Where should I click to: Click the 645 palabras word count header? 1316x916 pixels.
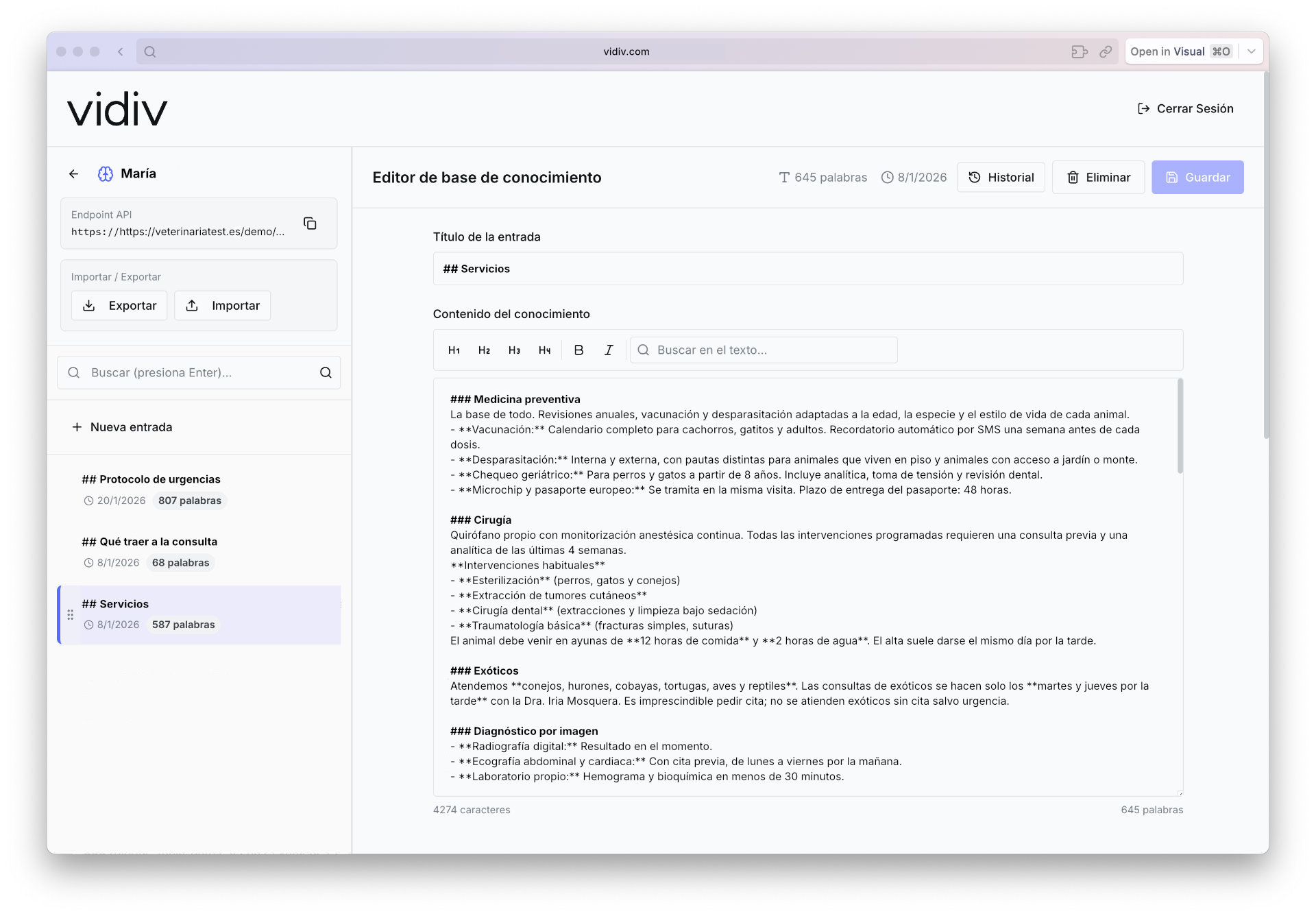tap(823, 178)
